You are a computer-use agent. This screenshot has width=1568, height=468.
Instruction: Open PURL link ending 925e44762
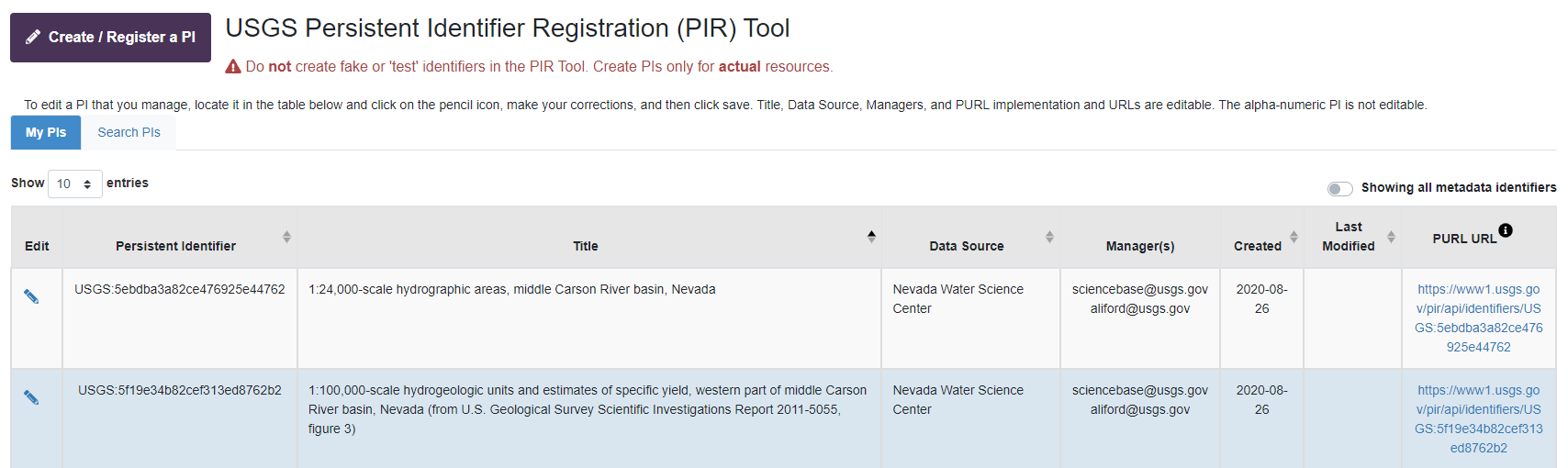[x=1479, y=318]
